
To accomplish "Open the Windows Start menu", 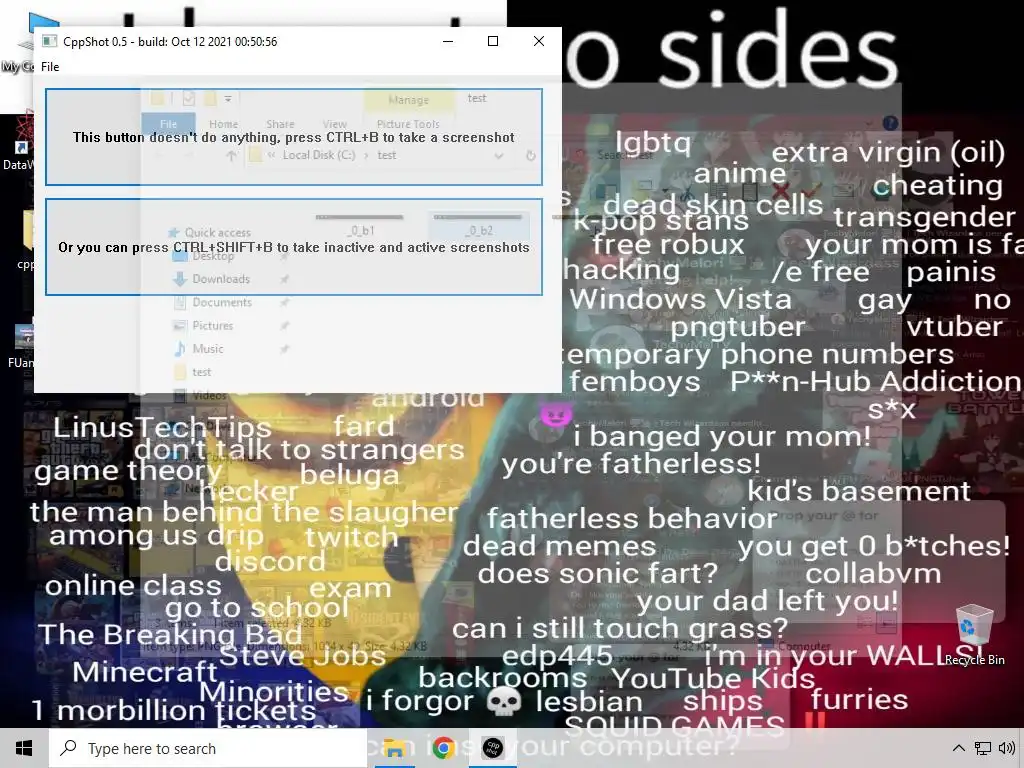I will pos(24,748).
